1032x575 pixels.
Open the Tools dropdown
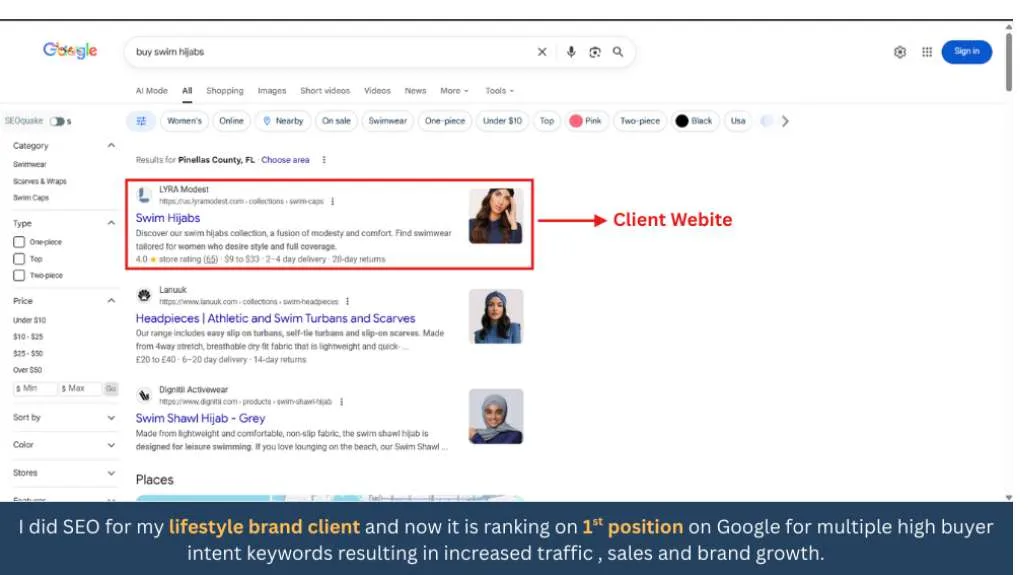pos(500,91)
